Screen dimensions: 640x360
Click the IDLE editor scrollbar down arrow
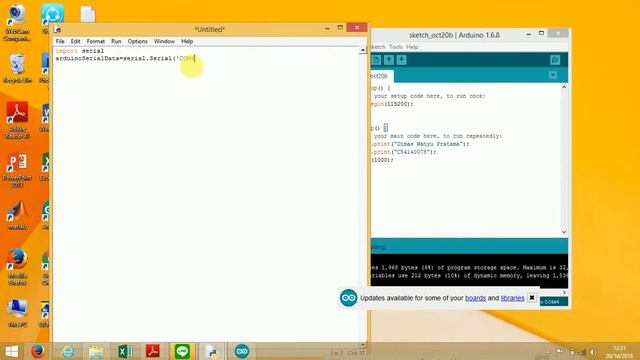363,344
